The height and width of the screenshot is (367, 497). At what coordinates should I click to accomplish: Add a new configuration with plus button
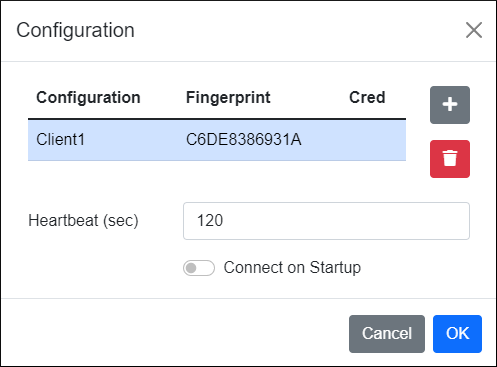pos(450,105)
